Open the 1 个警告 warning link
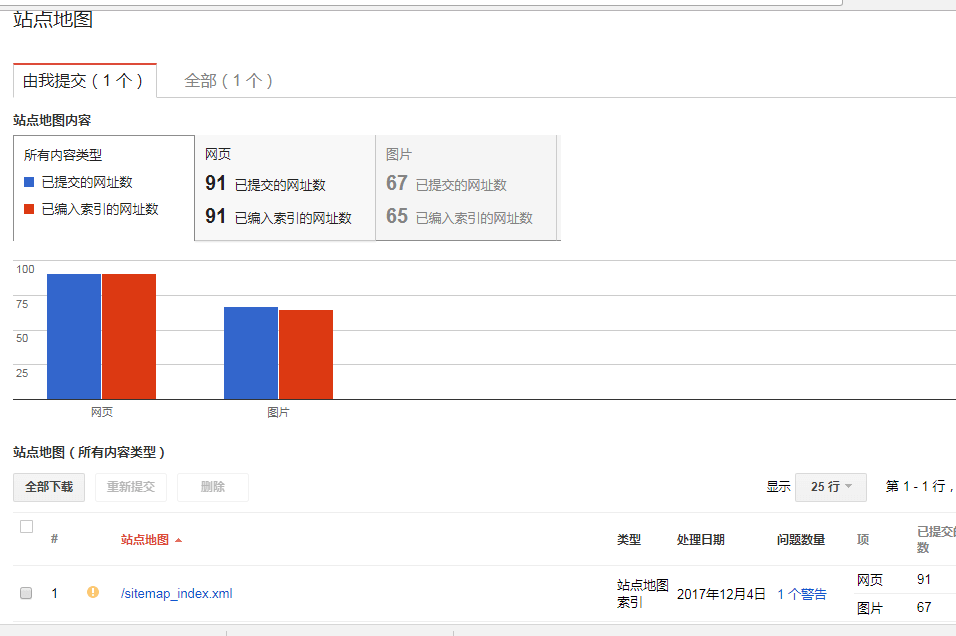956x636 pixels. [802, 594]
